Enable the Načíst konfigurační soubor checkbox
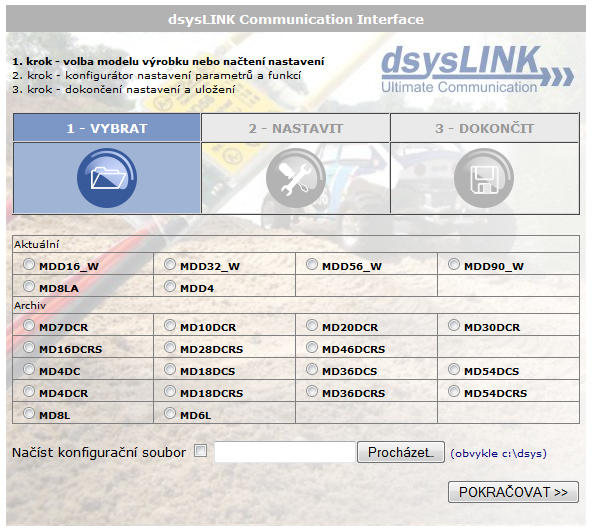Viewport: 592px width, 531px height. point(200,450)
